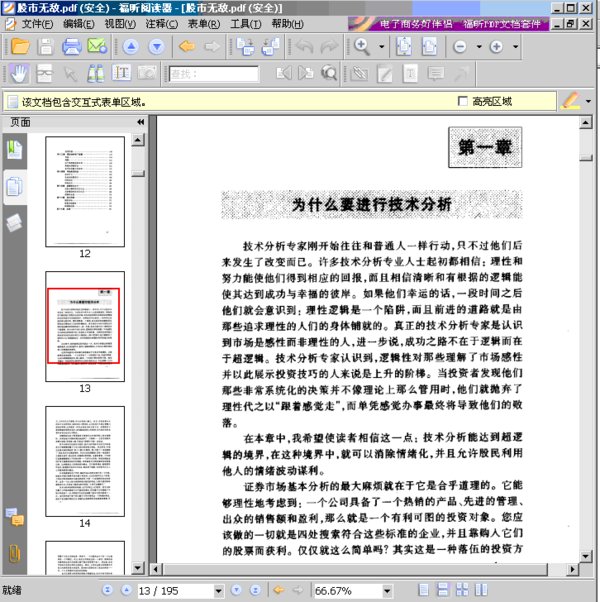Click the 查找 search input field

[x=214, y=74]
